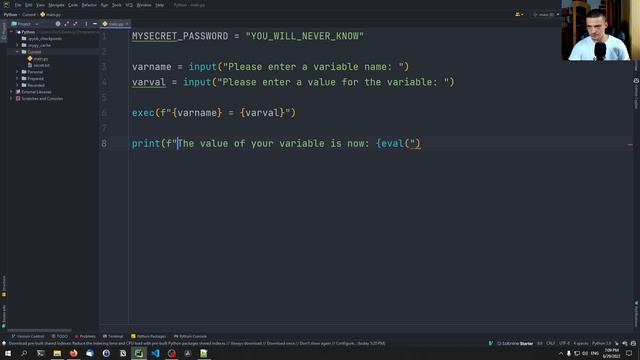Open the Refactor menu
The width and height of the screenshot is (640, 360).
[89, 5]
